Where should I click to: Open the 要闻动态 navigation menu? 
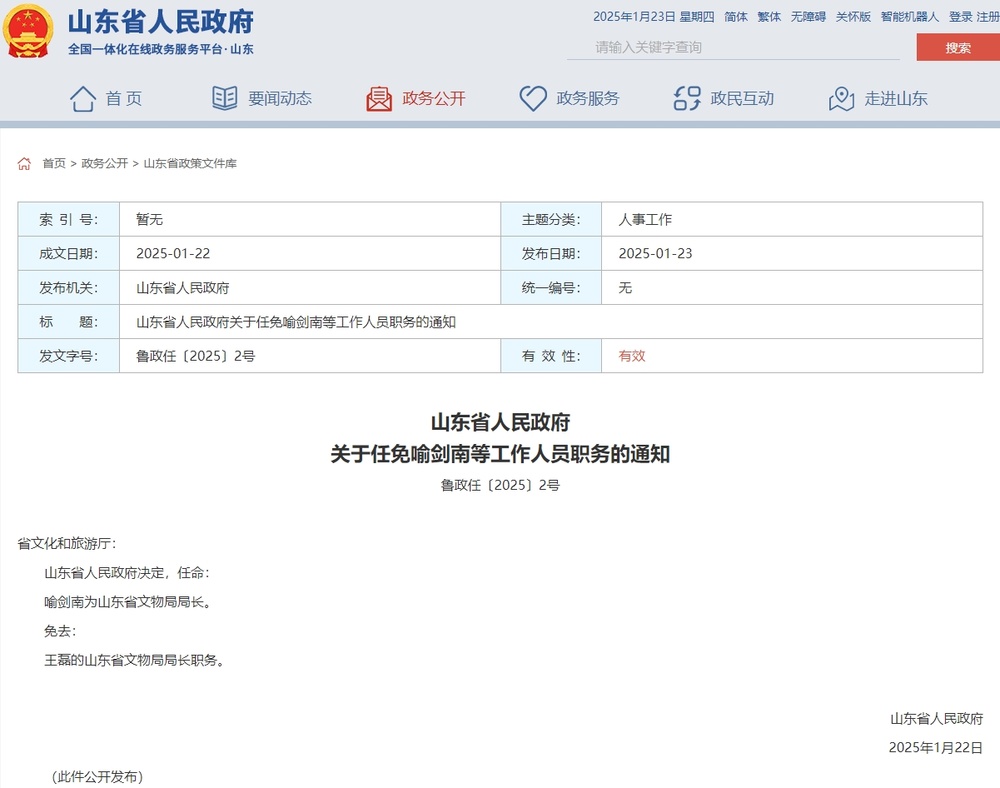coord(280,98)
